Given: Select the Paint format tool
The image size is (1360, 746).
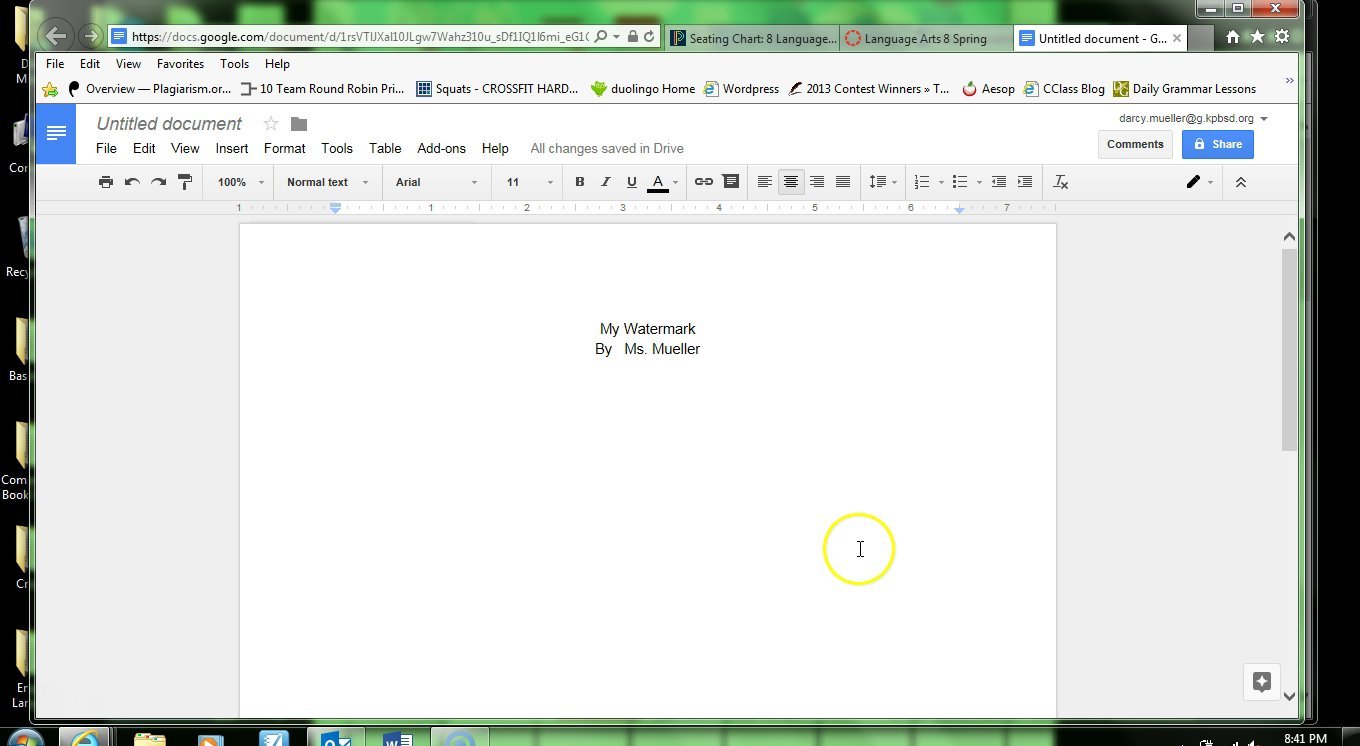Looking at the screenshot, I should (x=185, y=182).
